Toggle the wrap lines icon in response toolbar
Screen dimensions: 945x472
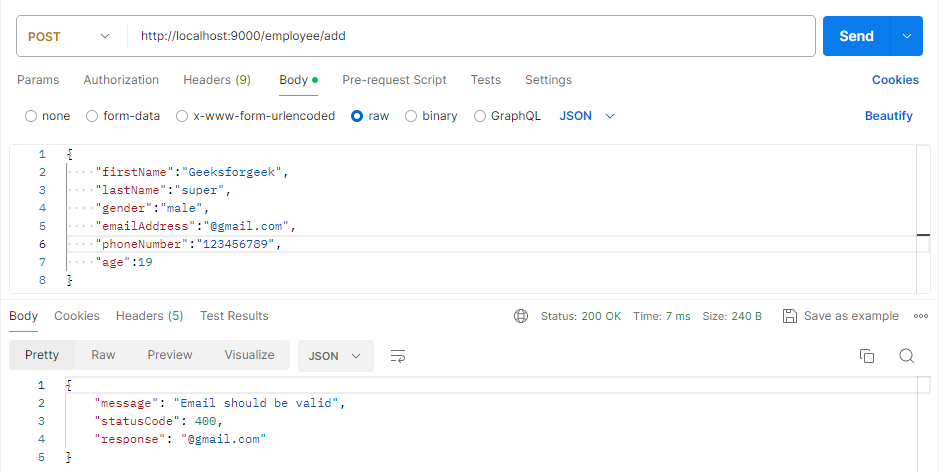[398, 356]
